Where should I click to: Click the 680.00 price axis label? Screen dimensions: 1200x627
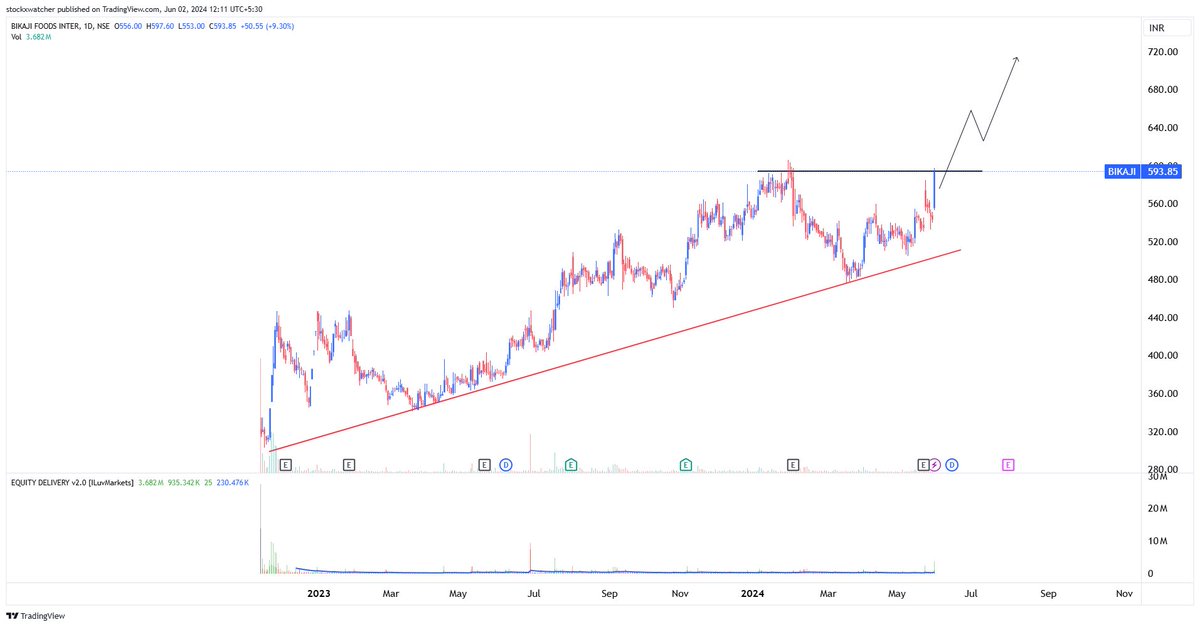(1162, 90)
